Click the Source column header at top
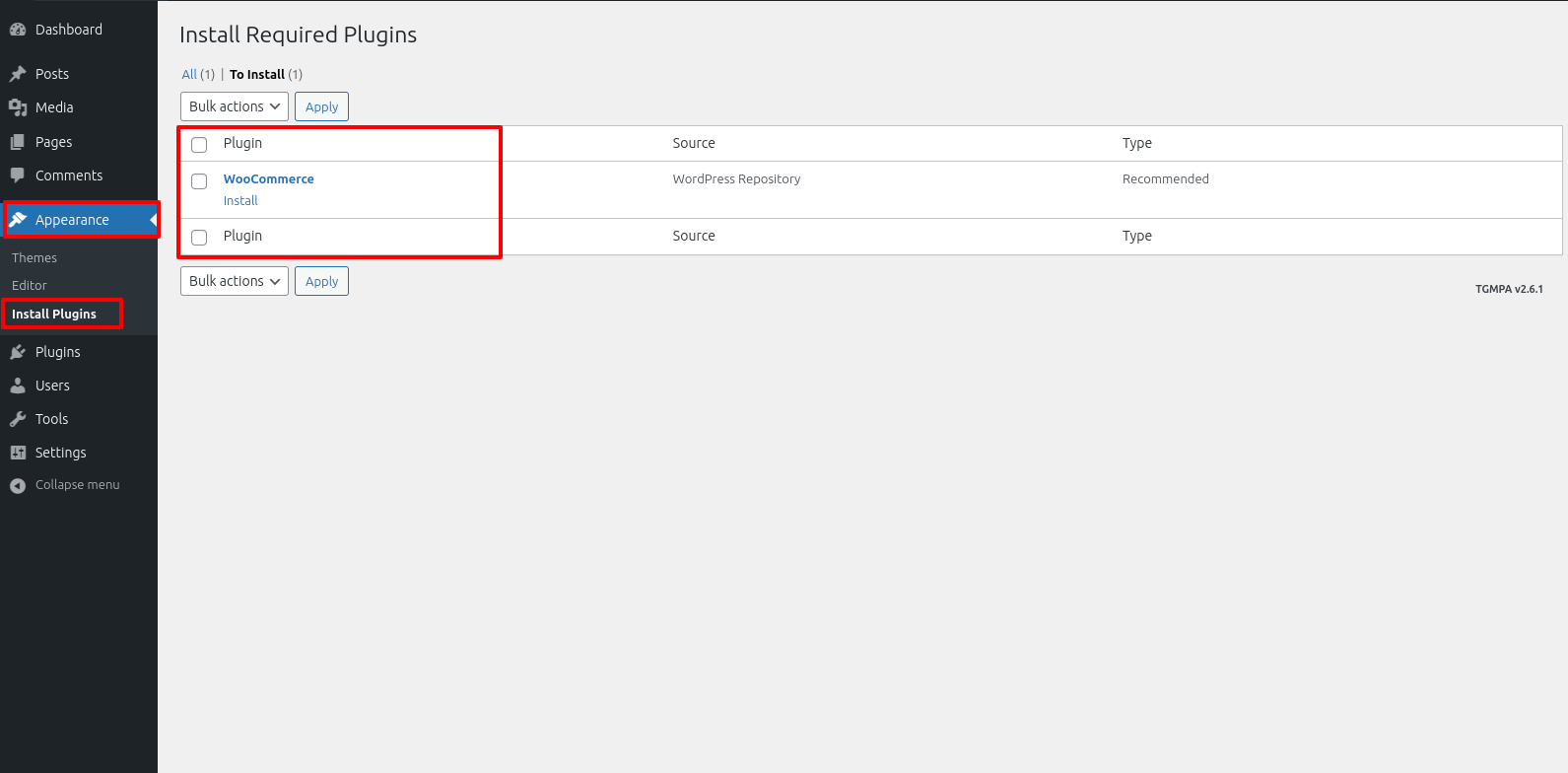This screenshot has width=1568, height=773. click(x=694, y=143)
